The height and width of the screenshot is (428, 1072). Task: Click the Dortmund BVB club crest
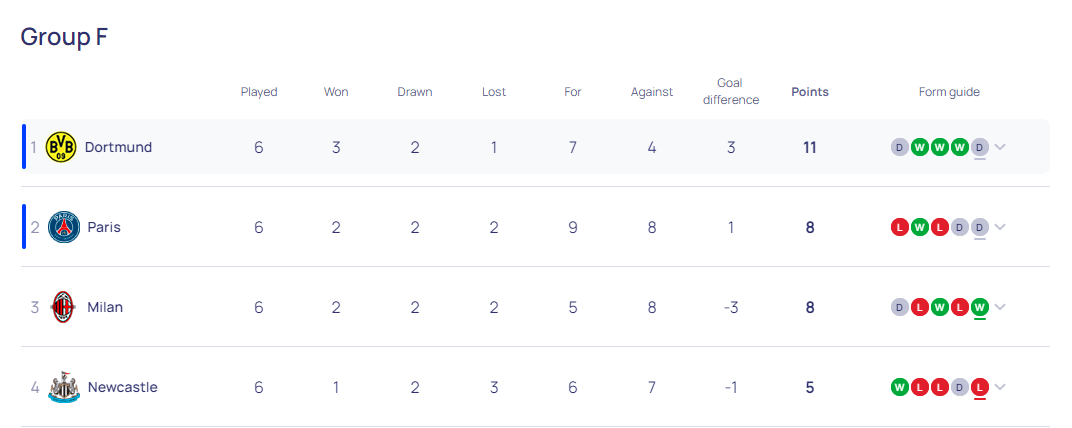pos(61,147)
